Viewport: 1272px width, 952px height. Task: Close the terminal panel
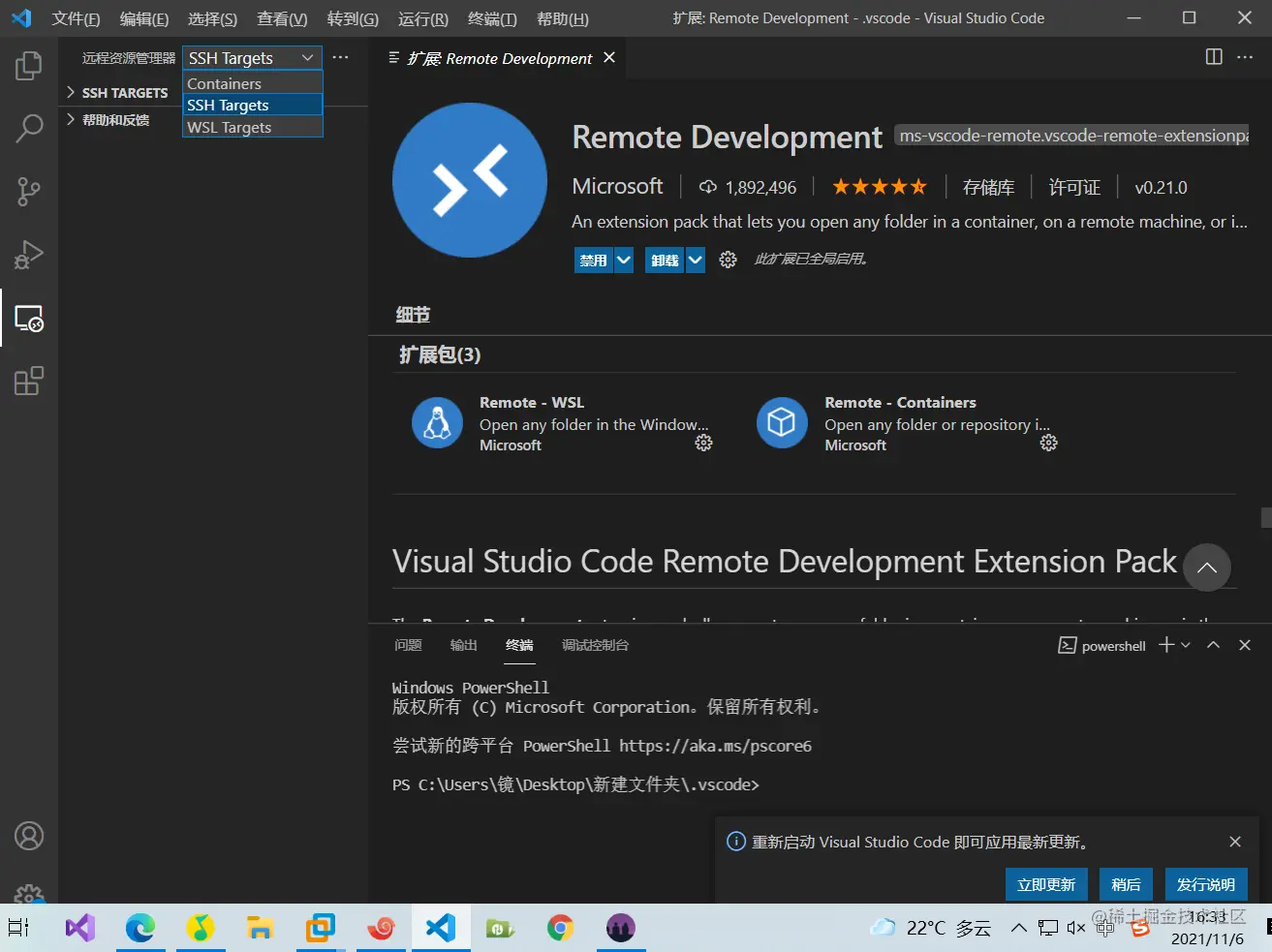point(1245,645)
